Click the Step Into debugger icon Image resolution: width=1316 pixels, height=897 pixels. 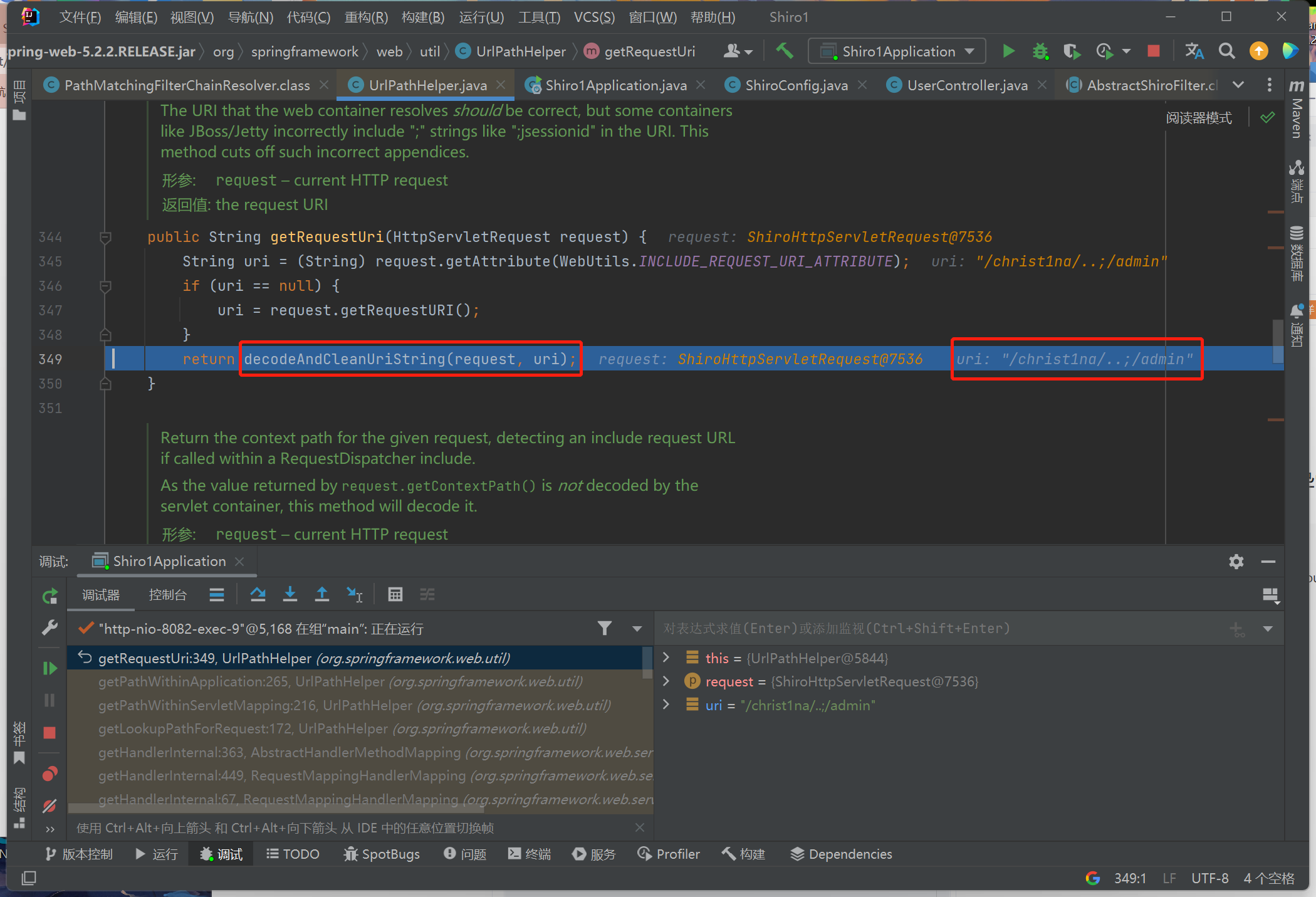point(290,594)
